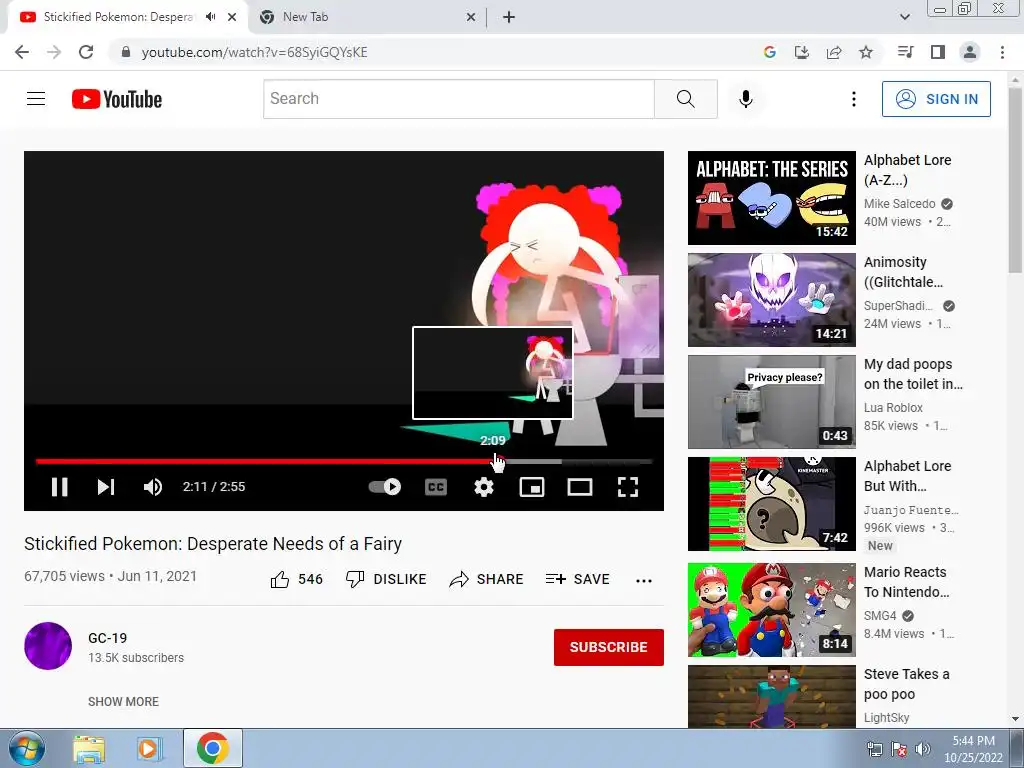
Task: Toggle the browser side panel
Action: coord(938,52)
